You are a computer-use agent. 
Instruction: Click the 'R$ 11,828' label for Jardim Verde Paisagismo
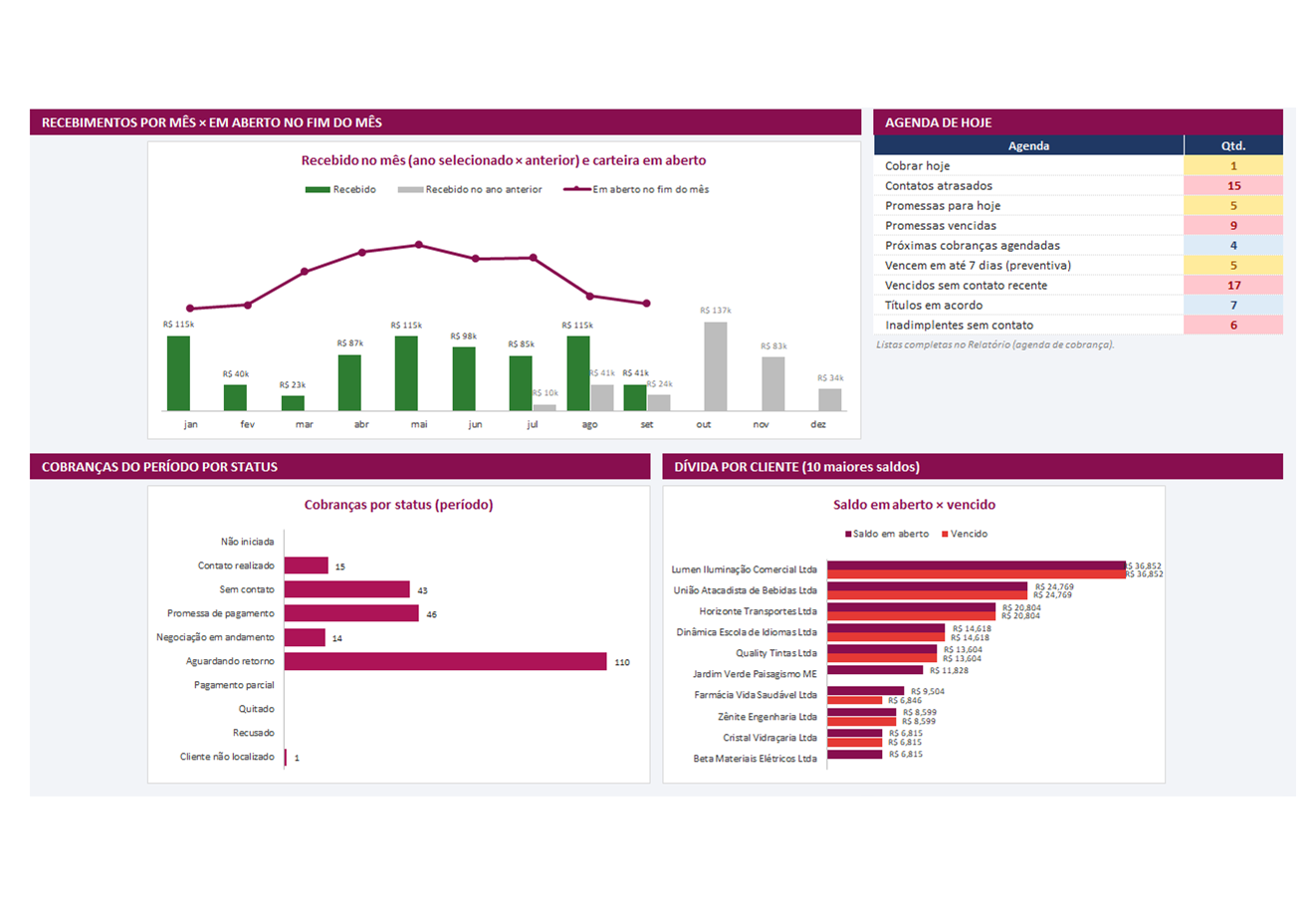point(949,671)
